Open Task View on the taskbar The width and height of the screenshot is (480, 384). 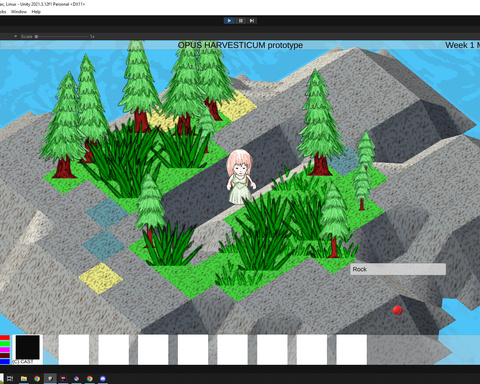(x=10, y=378)
